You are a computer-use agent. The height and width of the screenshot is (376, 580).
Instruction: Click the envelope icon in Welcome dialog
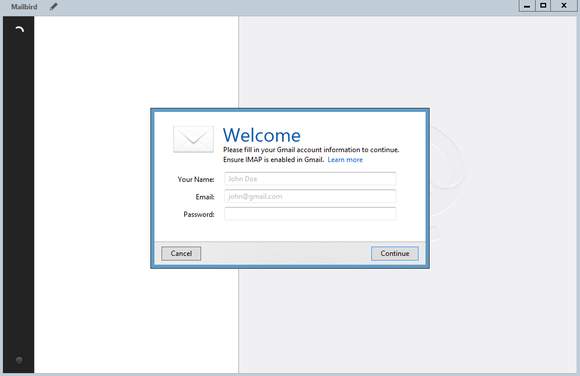pyautogui.click(x=193, y=139)
